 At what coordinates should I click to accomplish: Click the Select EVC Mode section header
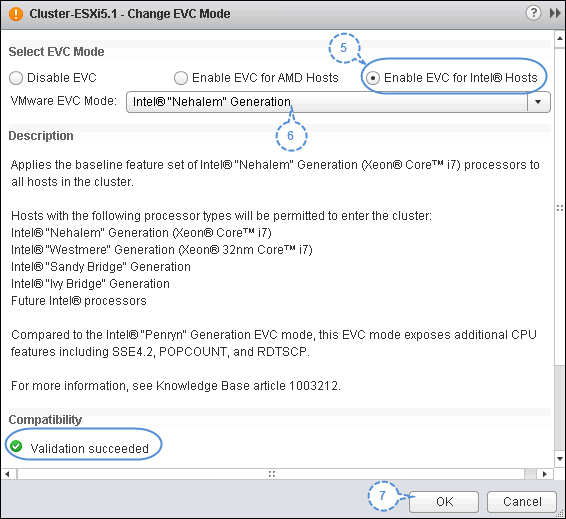coord(56,52)
